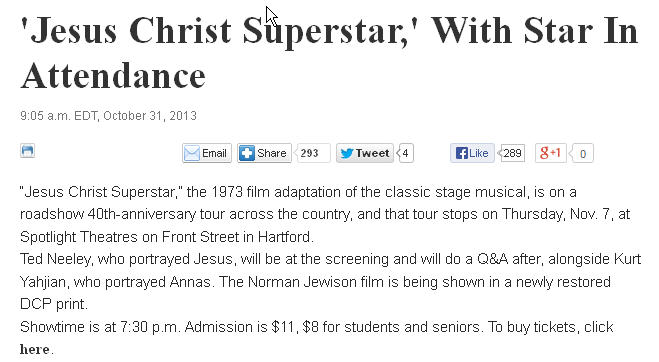This screenshot has height=362, width=659.
Task: Open the Email sharing button
Action: click(207, 153)
